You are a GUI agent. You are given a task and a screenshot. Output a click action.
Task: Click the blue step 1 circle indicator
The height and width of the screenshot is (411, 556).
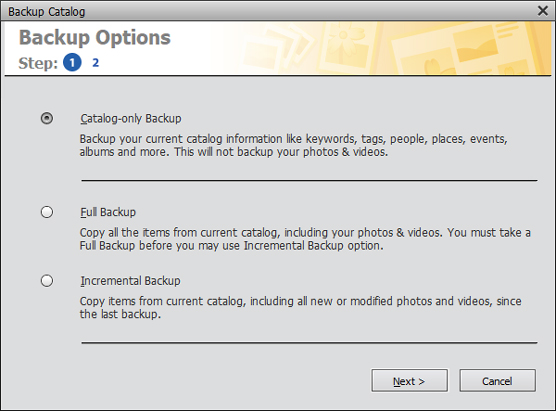[72, 62]
